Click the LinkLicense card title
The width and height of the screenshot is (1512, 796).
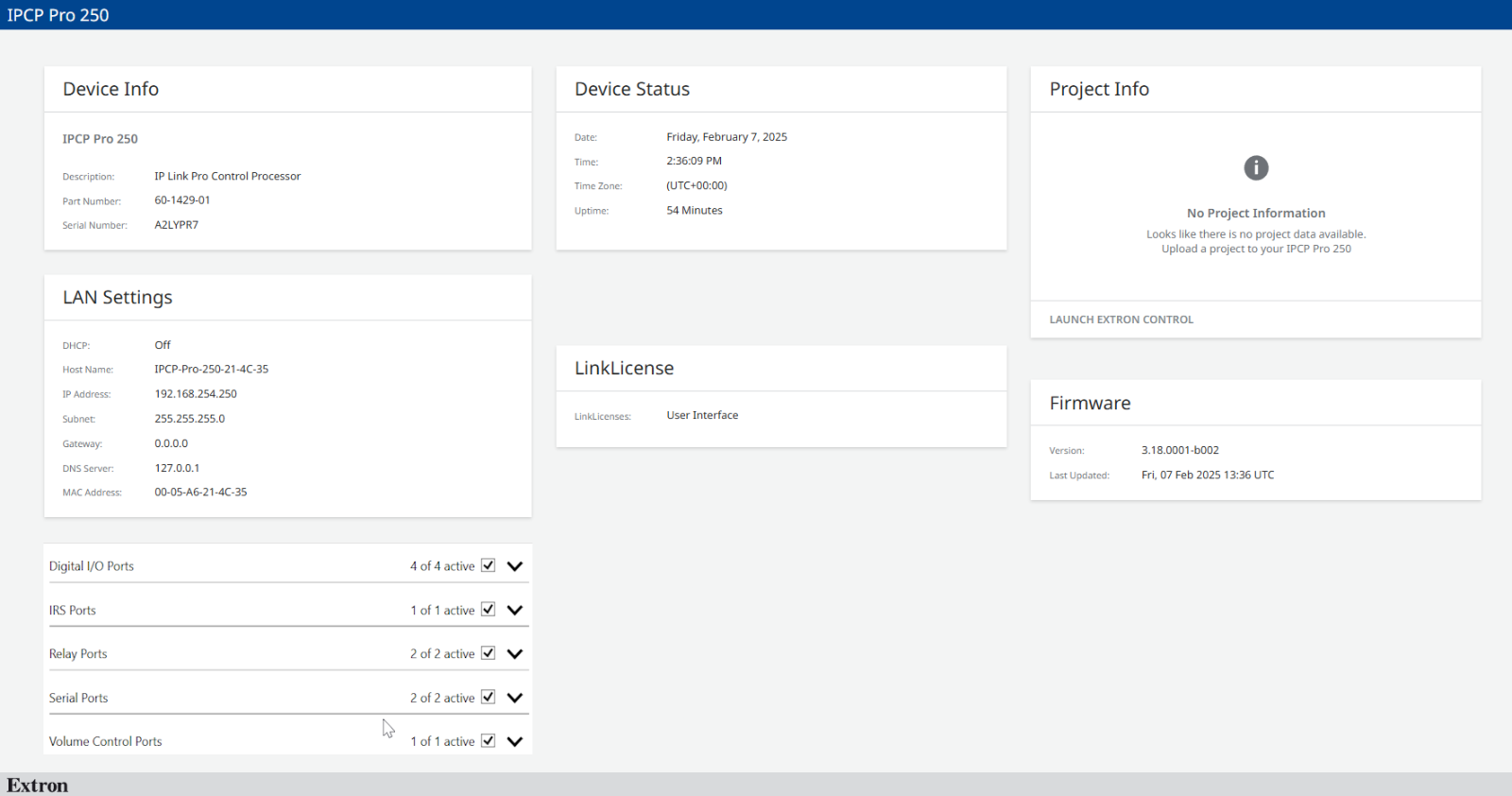tap(625, 368)
